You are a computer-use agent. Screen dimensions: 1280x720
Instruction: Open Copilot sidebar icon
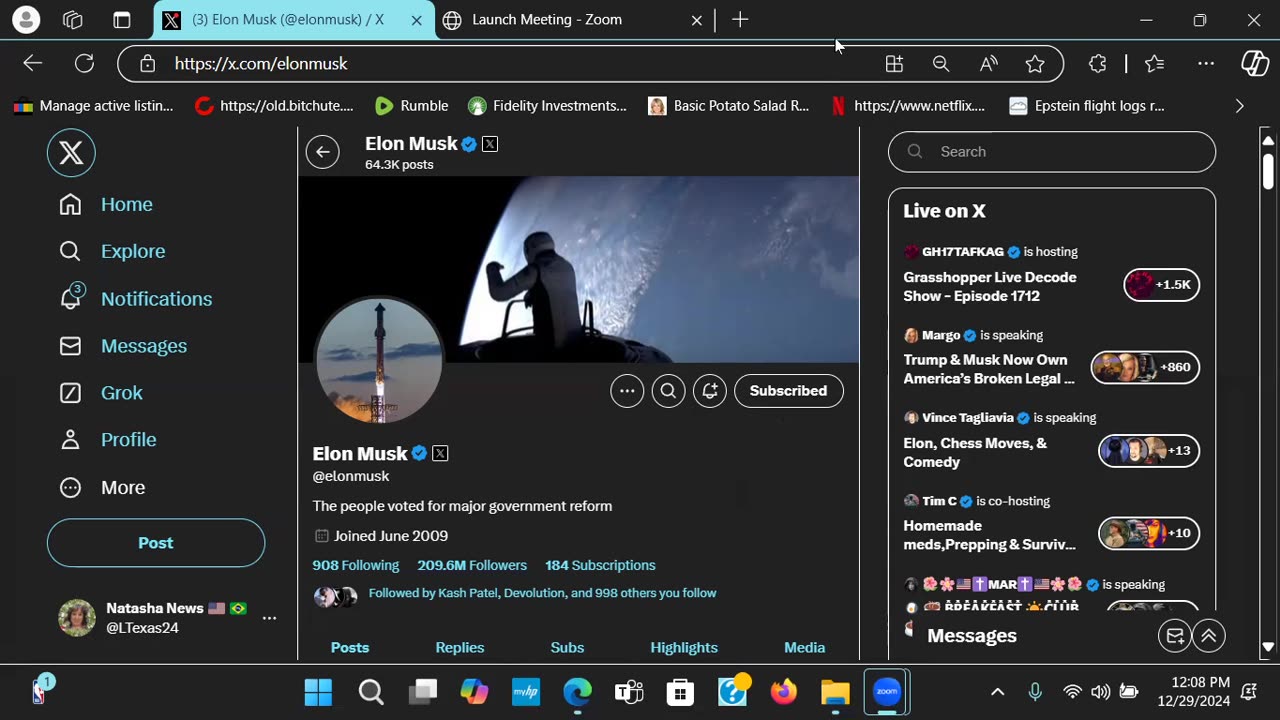(x=1255, y=64)
